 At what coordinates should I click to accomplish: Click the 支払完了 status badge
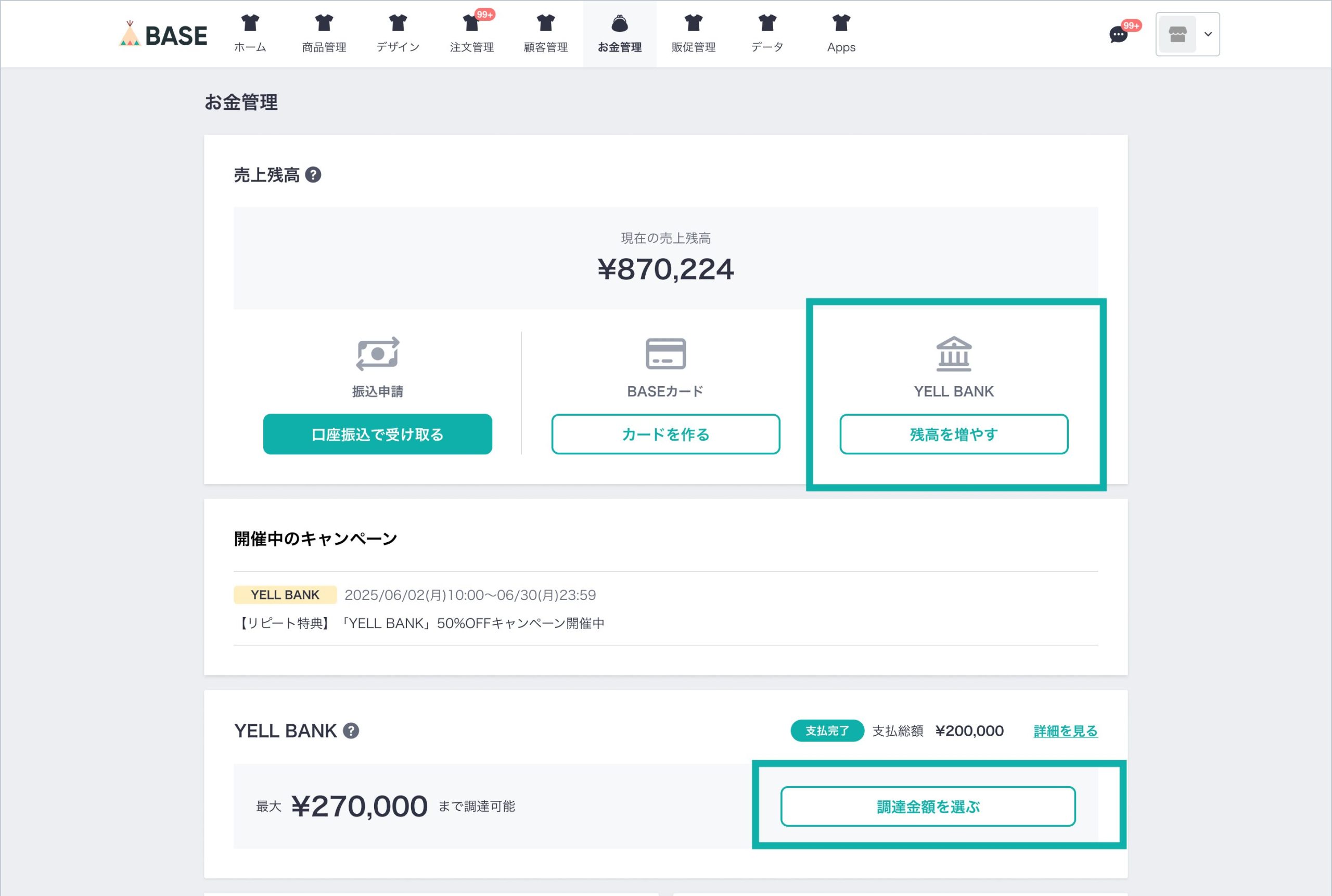point(827,731)
